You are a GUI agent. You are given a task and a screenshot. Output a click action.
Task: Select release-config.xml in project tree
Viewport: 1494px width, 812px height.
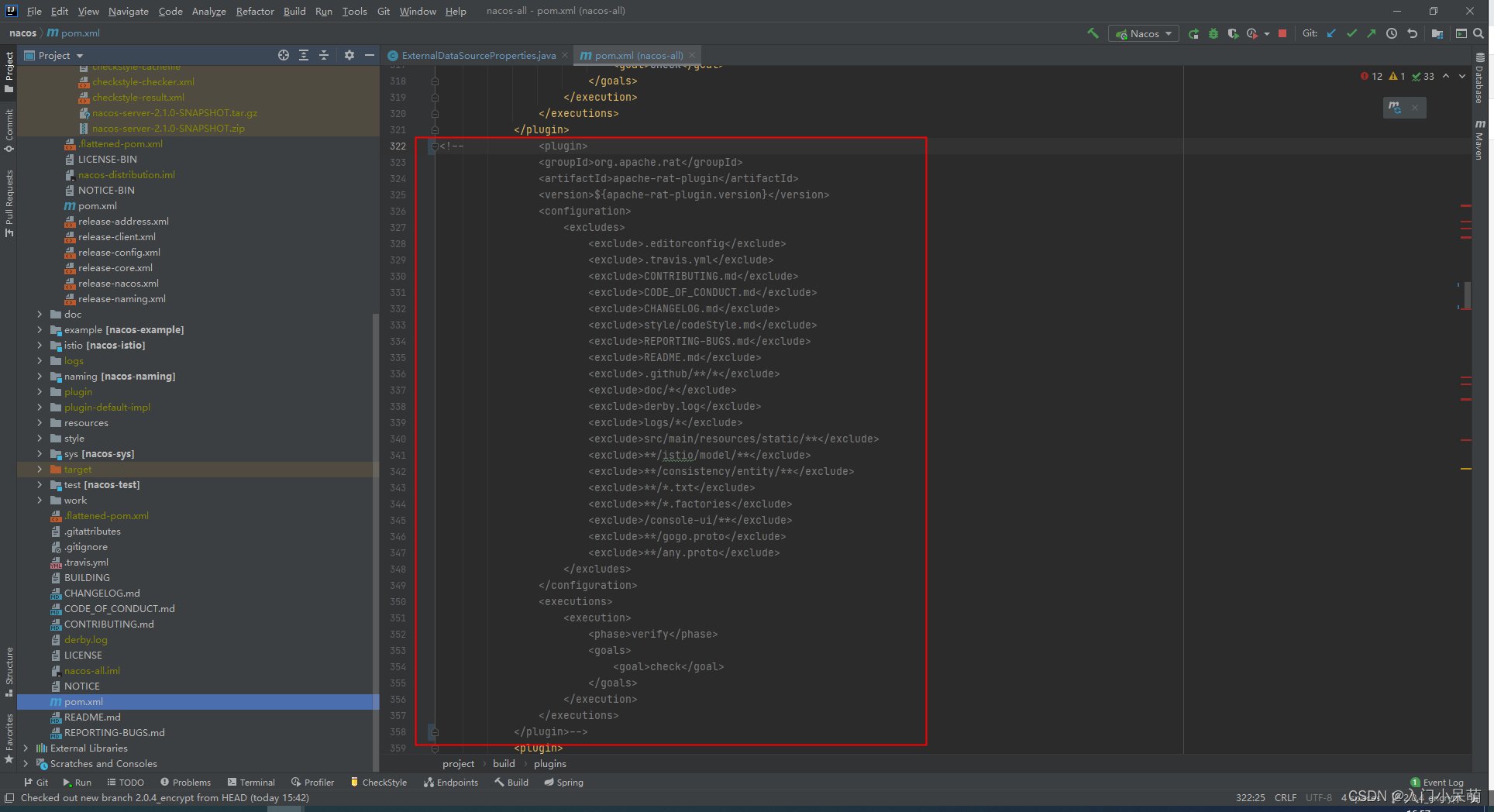[x=119, y=253]
